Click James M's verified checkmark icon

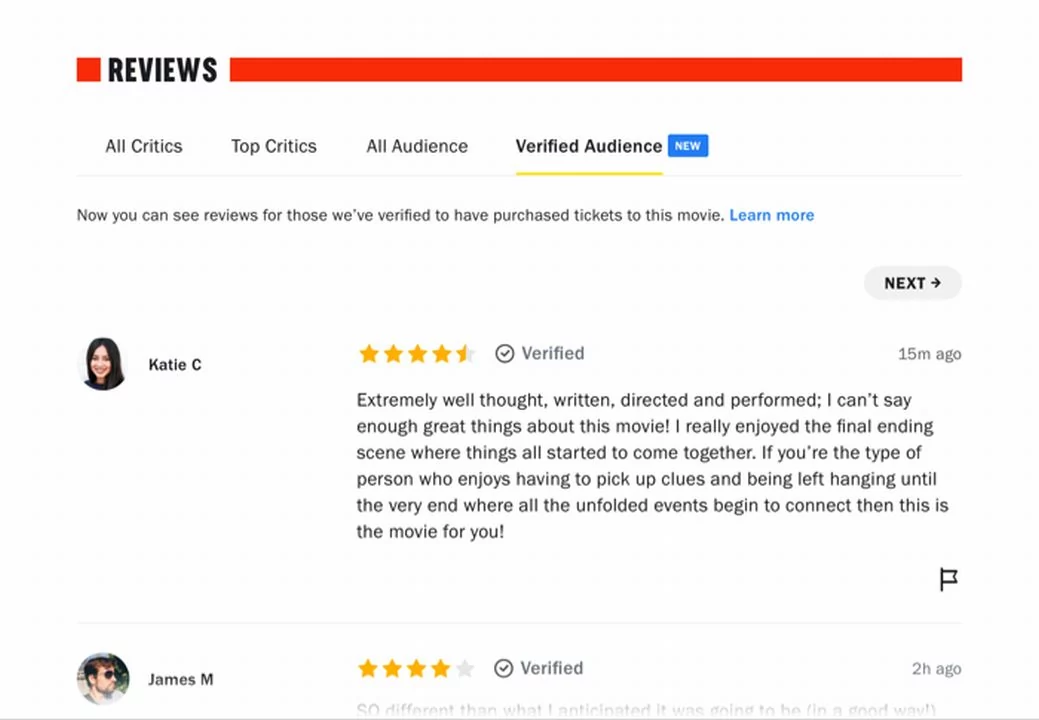pos(504,668)
